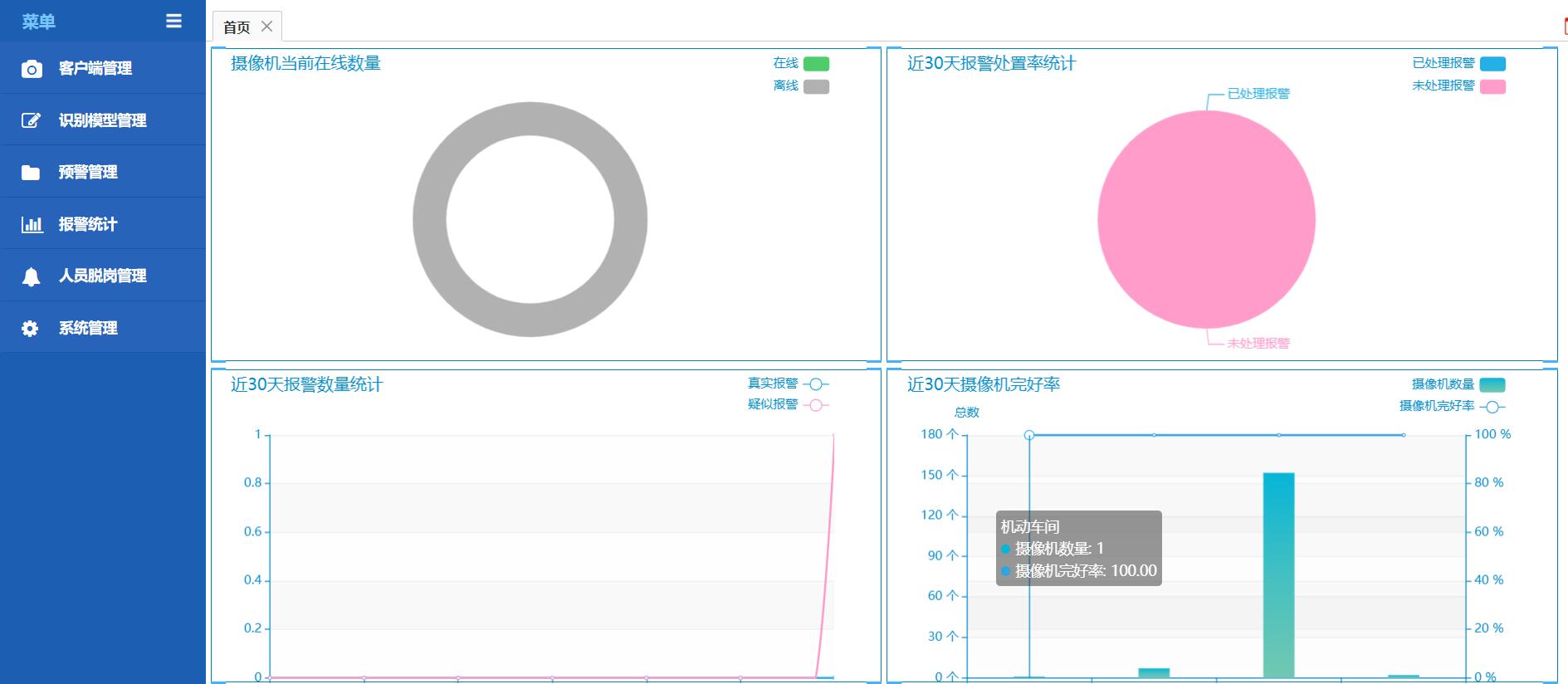
Task: Click the 180 个 axis value
Action: (x=940, y=434)
